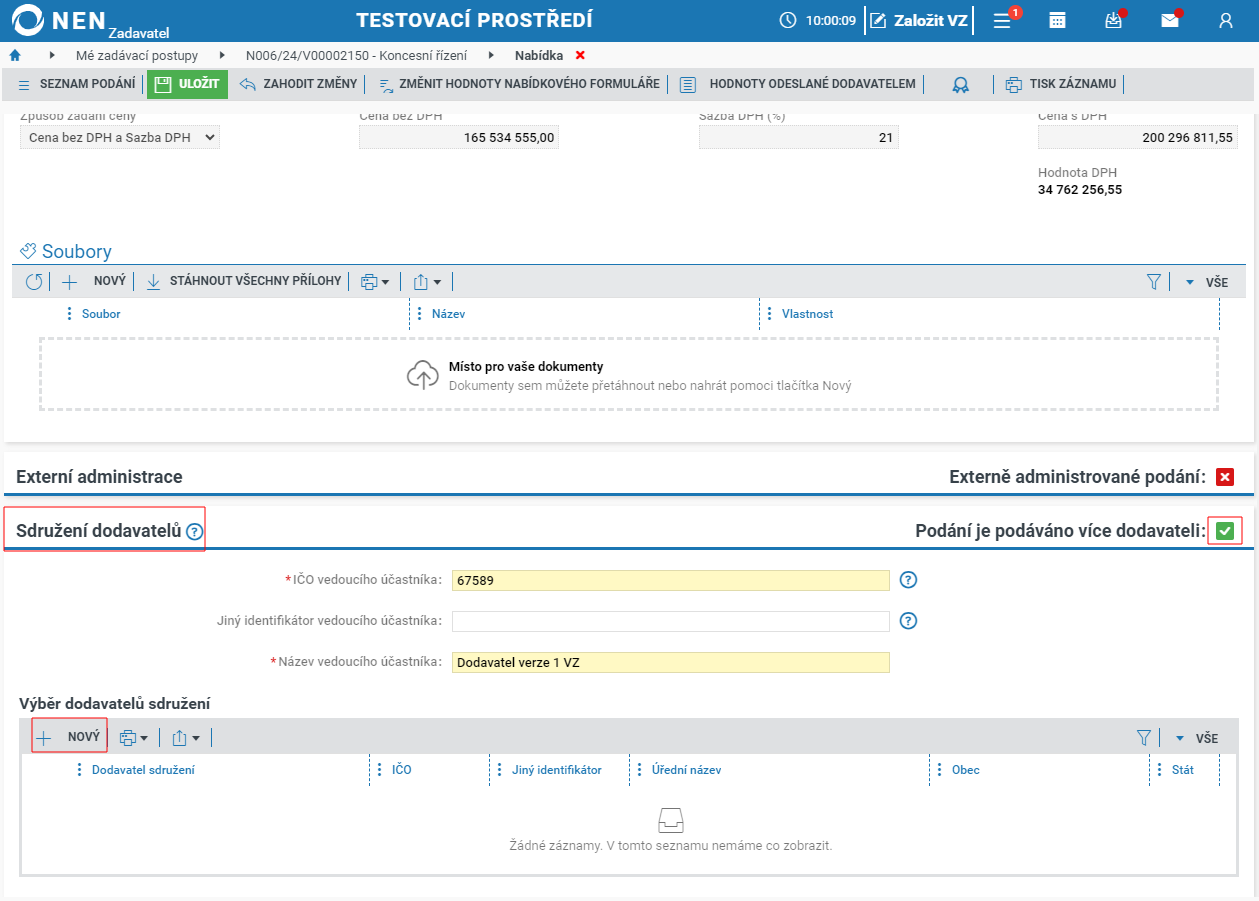1259x901 pixels.
Task: Click STÁHNOUT VŠECHNY PŘÍLOHY
Action: (244, 282)
